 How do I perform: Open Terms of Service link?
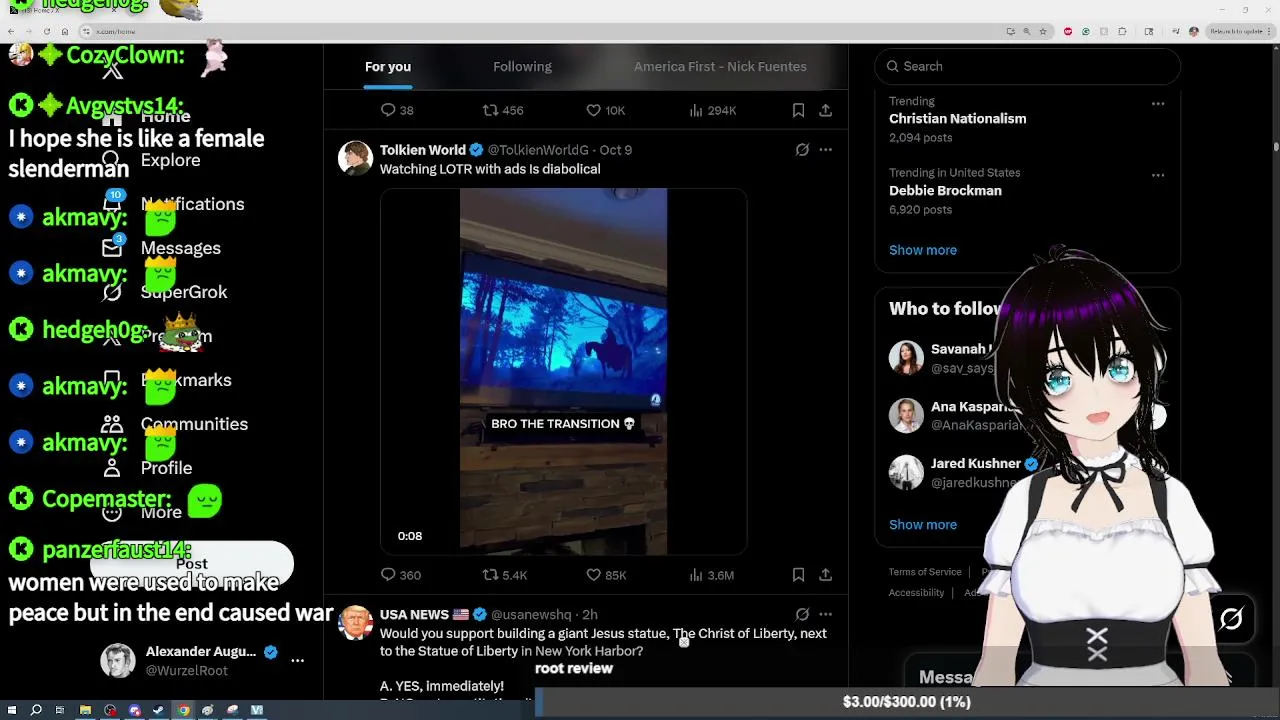925,572
